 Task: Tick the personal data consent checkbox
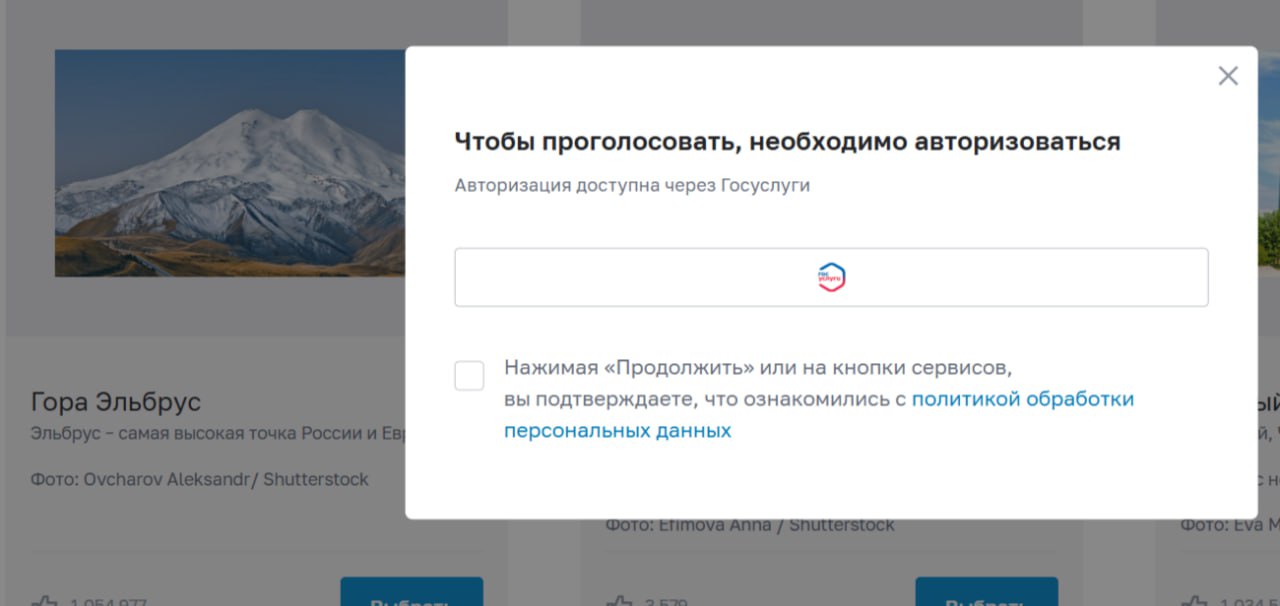469,376
